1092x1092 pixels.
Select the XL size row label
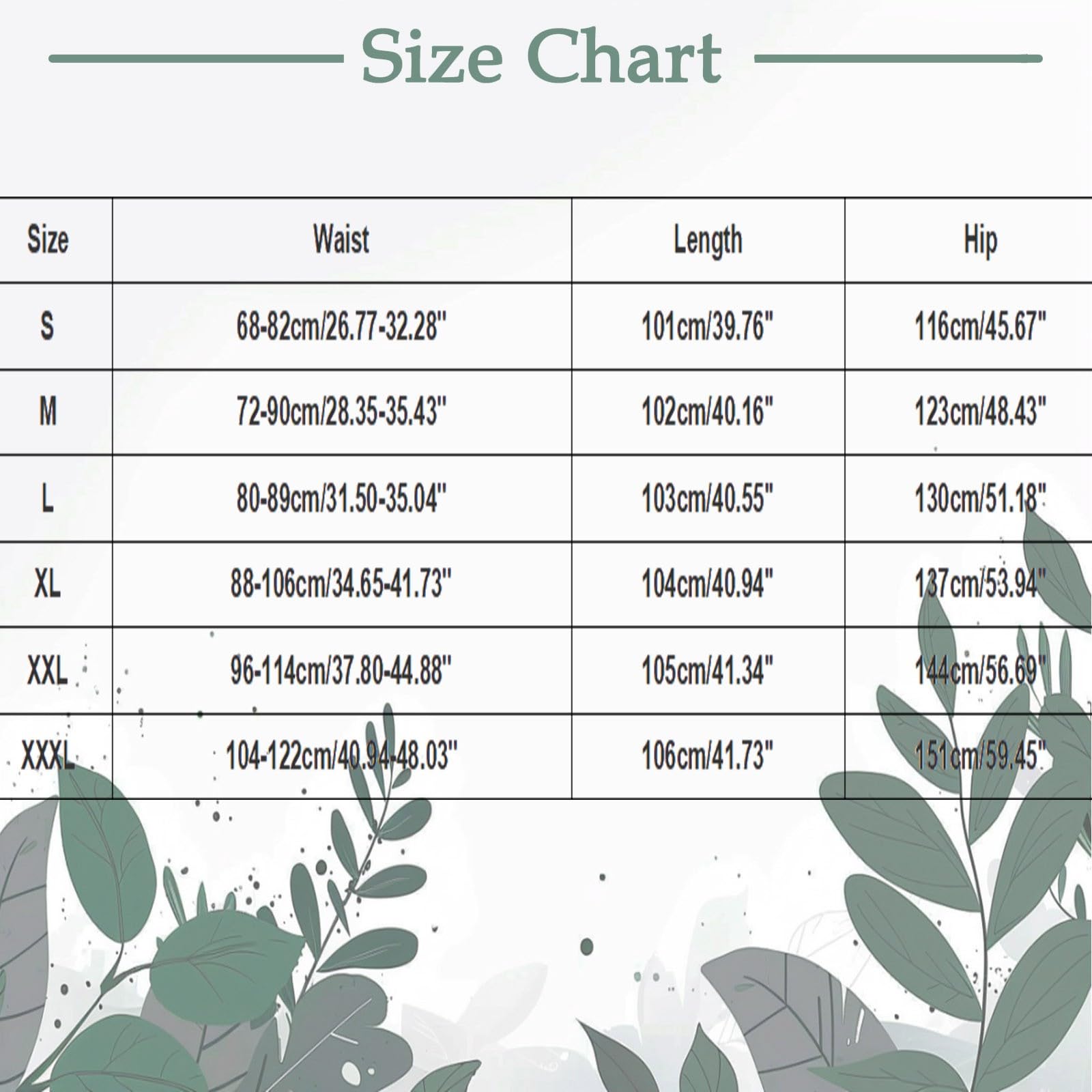48,584
